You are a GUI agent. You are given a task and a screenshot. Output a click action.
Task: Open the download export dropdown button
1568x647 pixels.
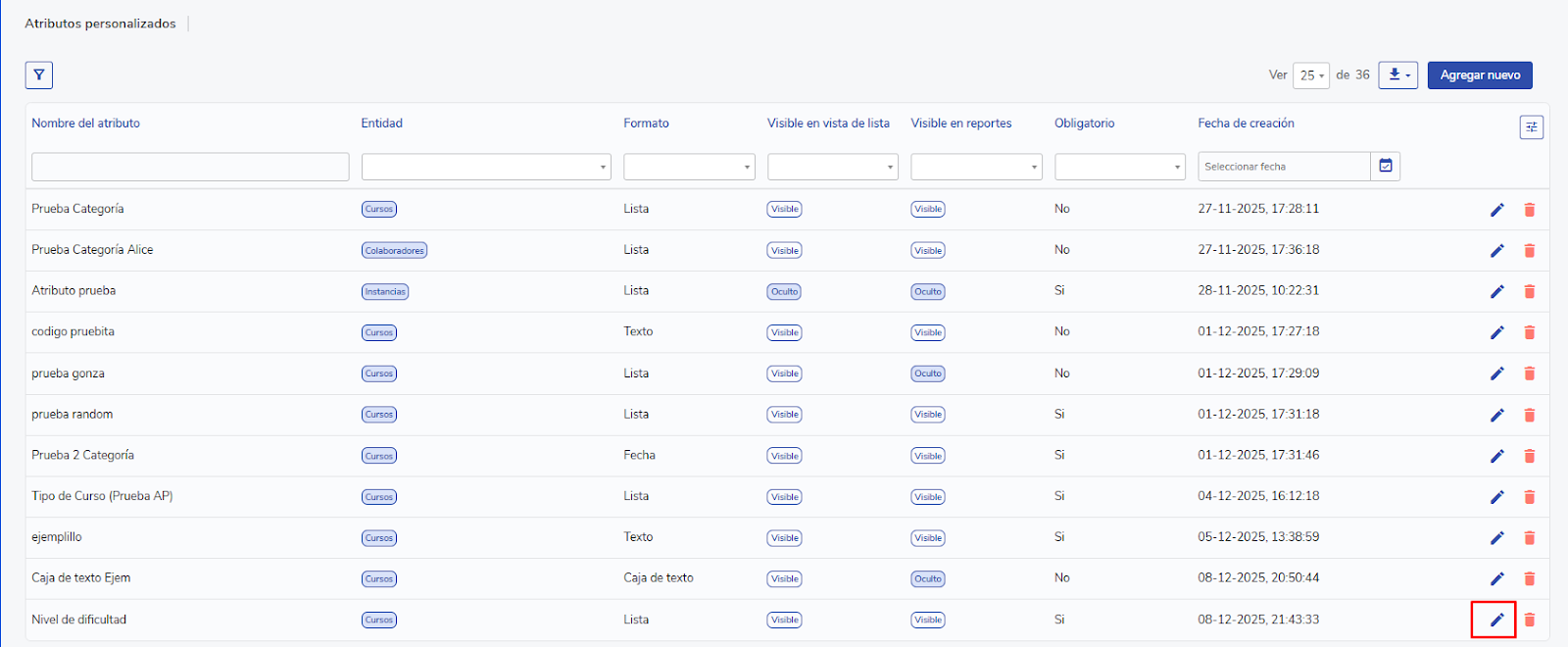pos(1397,75)
